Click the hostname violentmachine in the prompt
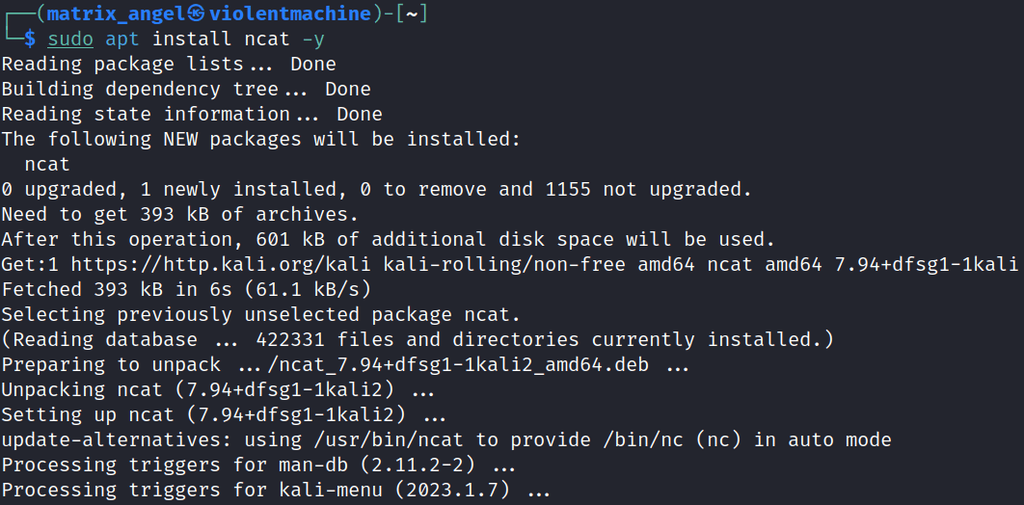 pyautogui.click(x=288, y=13)
